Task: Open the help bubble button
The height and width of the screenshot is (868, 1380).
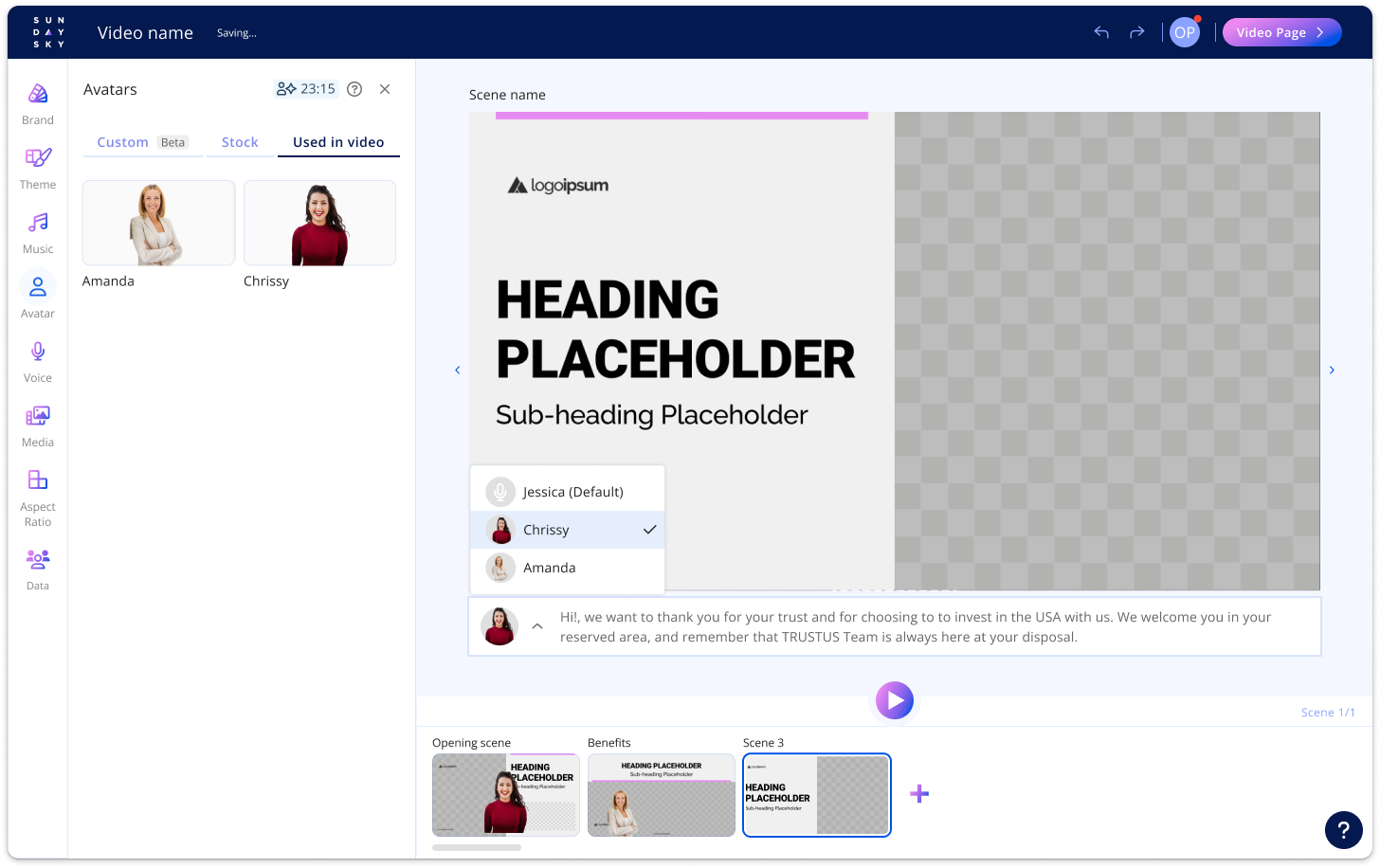Action: coord(1343,830)
